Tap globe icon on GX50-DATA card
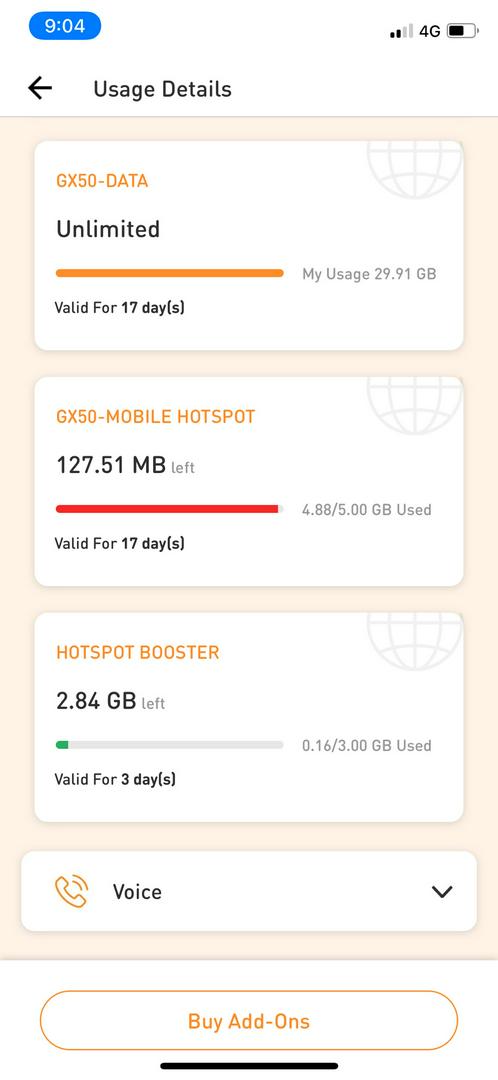 point(415,169)
